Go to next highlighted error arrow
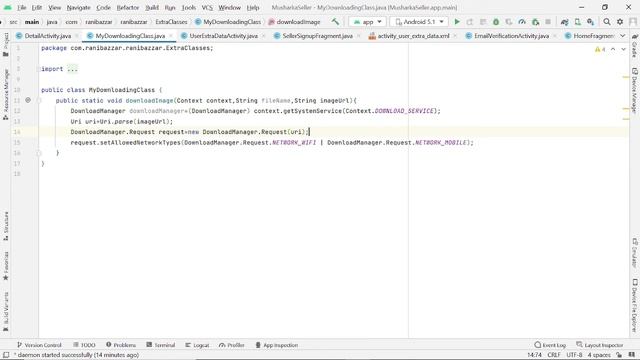 click(623, 49)
